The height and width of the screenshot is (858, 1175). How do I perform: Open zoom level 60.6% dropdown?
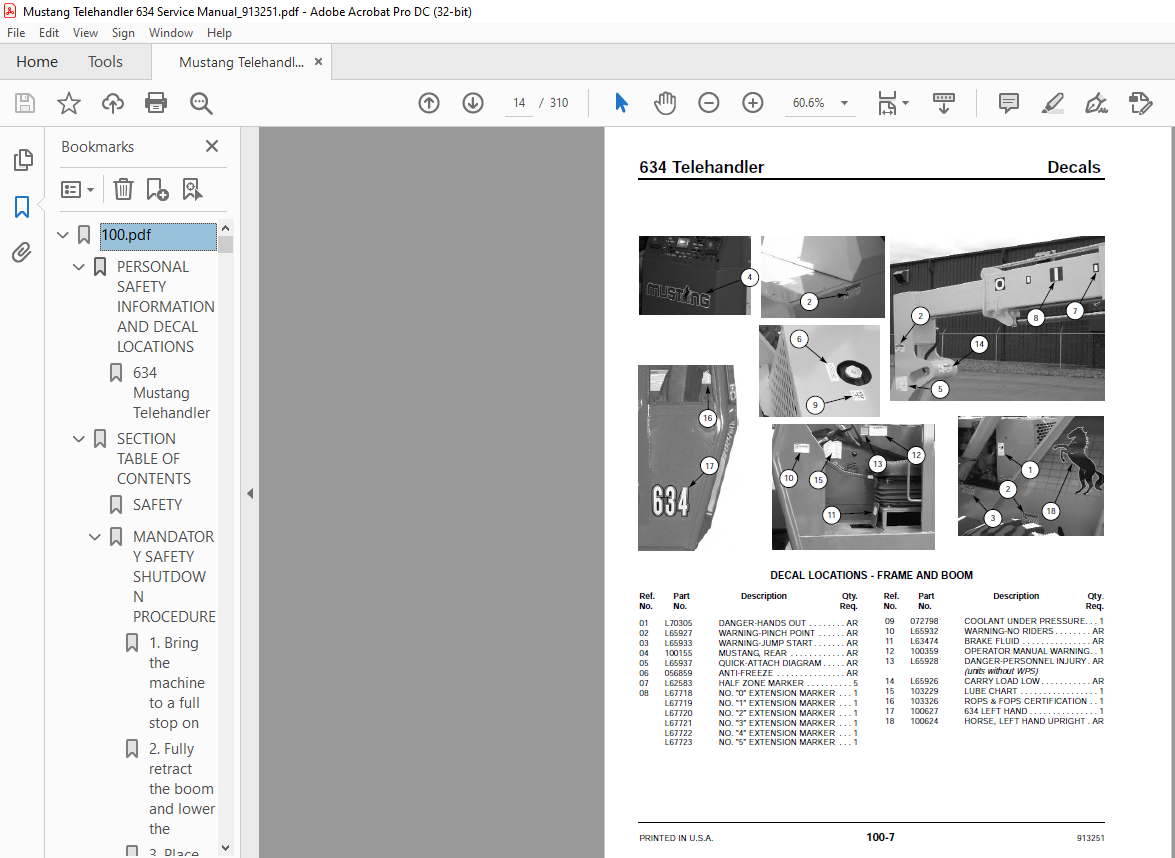pos(845,103)
